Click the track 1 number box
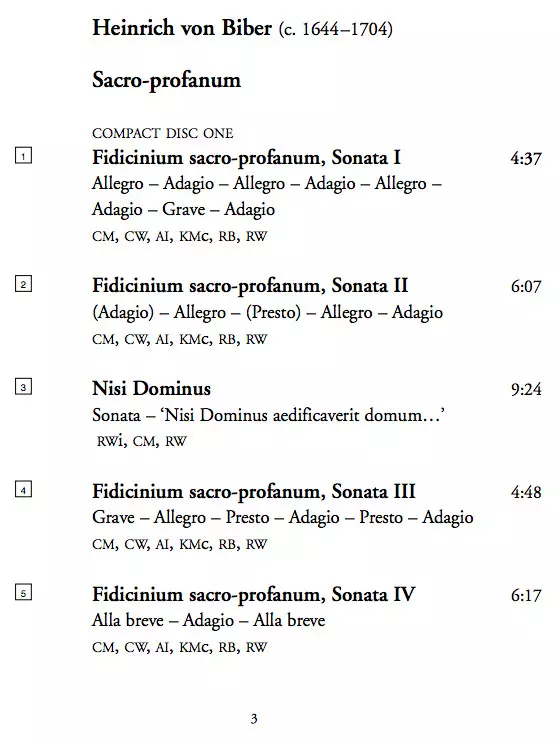This screenshot has width=560, height=742. (x=23, y=156)
